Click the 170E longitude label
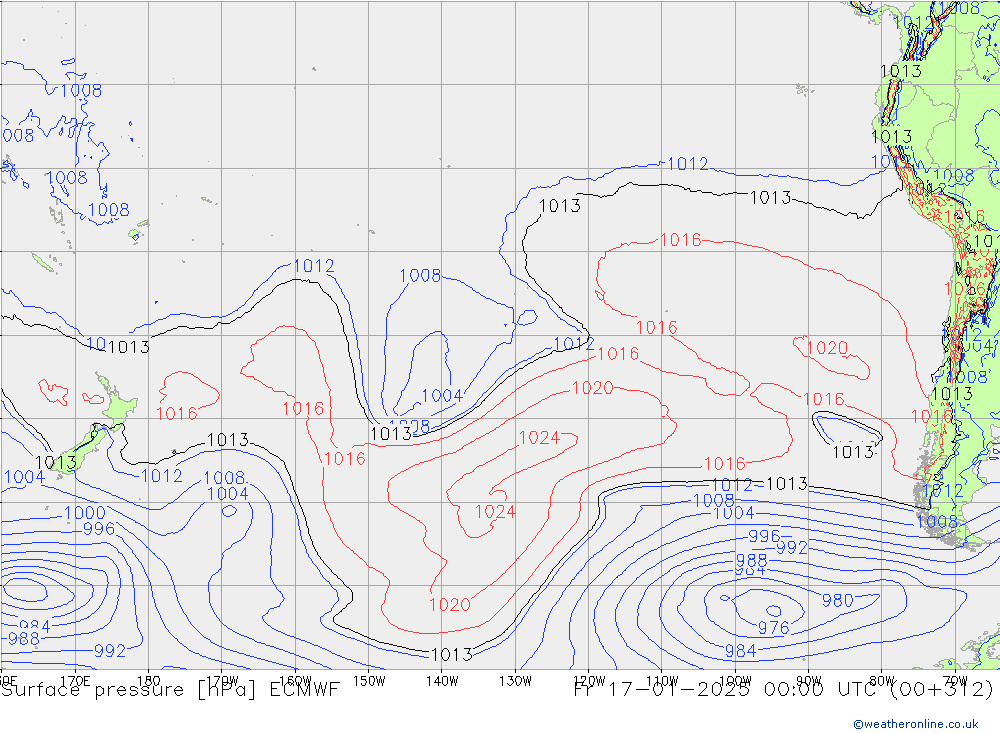The height and width of the screenshot is (733, 1000). coord(75,680)
